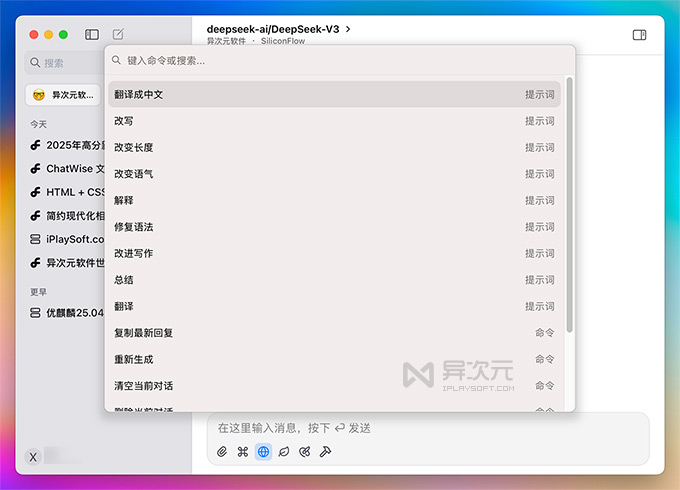Open the 异次元软件世 chat

[67, 263]
